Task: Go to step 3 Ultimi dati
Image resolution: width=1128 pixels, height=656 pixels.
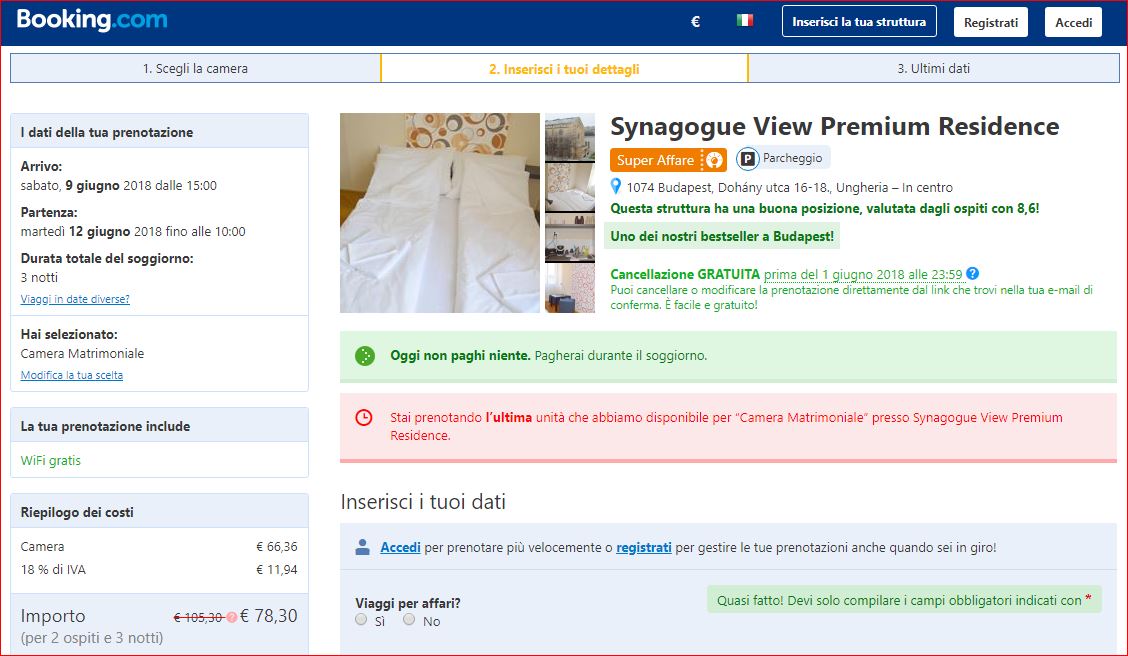Action: coord(934,68)
